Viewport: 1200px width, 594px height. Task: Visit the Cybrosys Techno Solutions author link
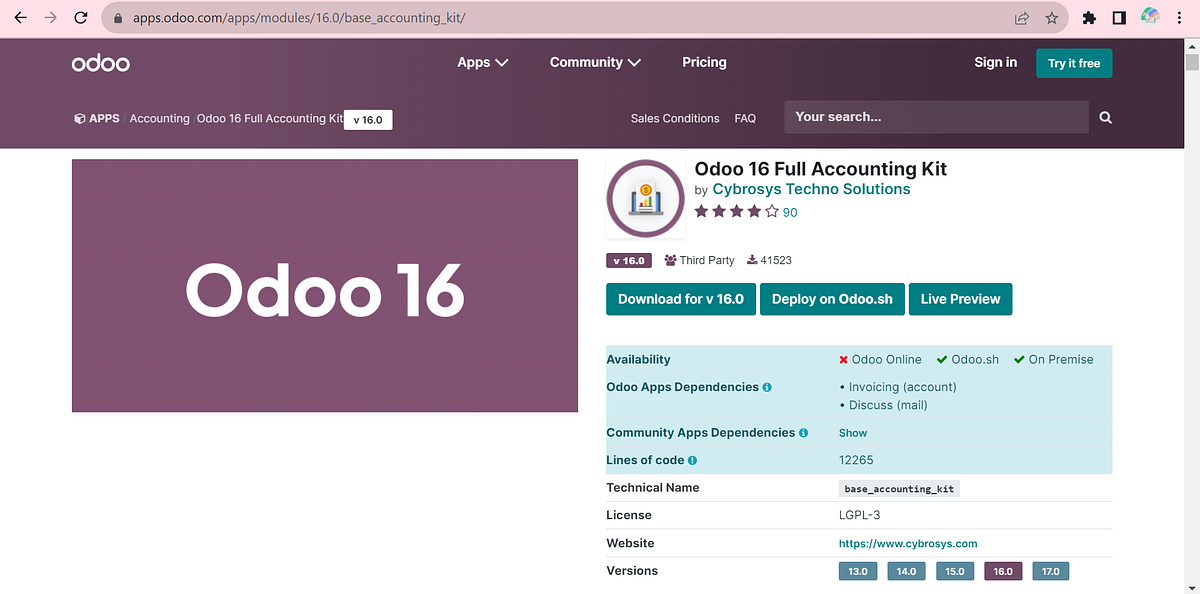coord(811,188)
